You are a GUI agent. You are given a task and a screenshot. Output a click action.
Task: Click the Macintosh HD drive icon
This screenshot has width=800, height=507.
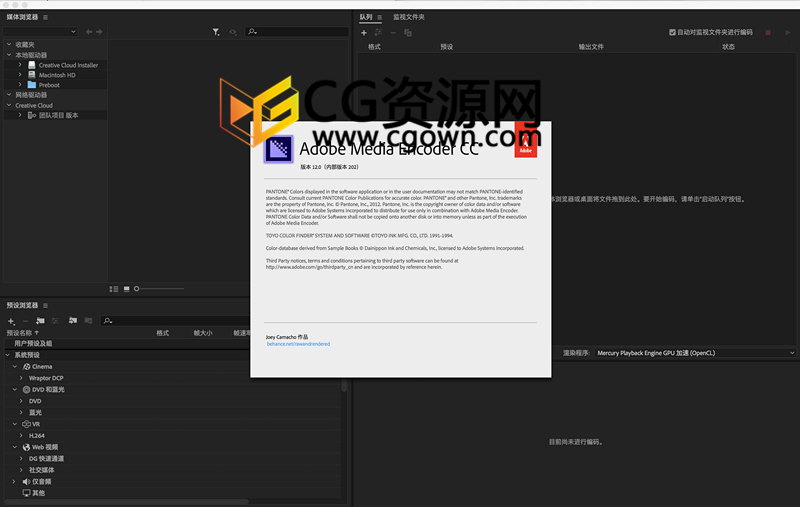(32, 75)
